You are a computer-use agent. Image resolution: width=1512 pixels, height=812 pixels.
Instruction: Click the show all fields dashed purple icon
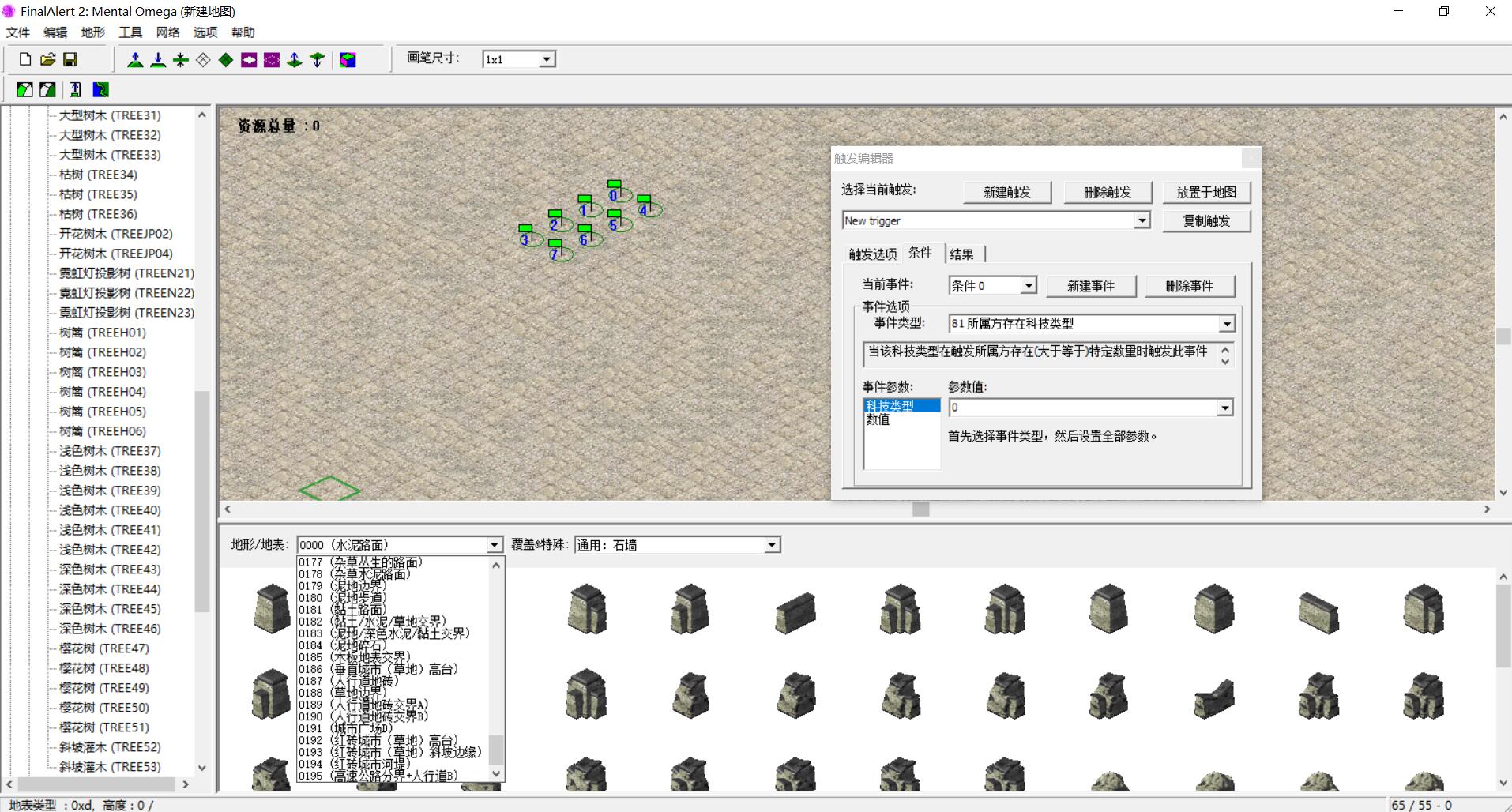click(x=272, y=59)
